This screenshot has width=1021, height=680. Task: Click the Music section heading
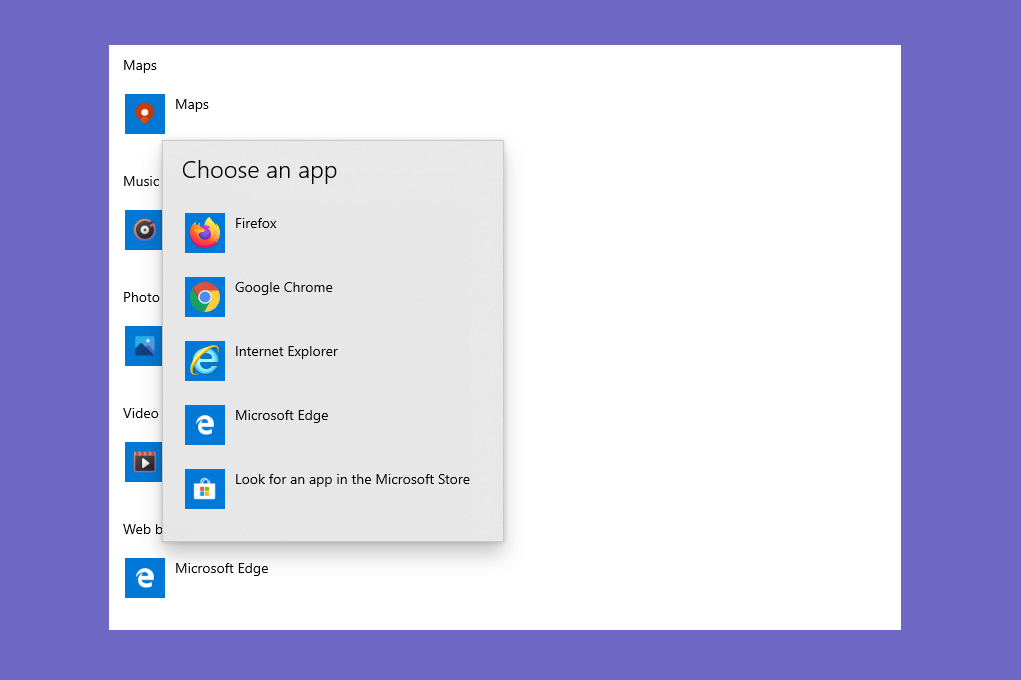click(141, 181)
